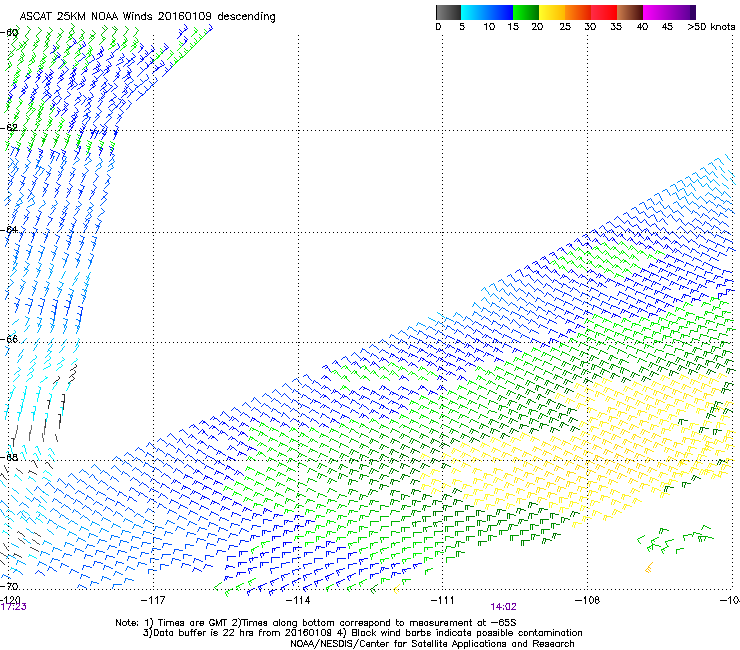Click the orange 25-30 knots legend segment
Image resolution: width=740 pixels, height=650 pixels.
pos(578,12)
